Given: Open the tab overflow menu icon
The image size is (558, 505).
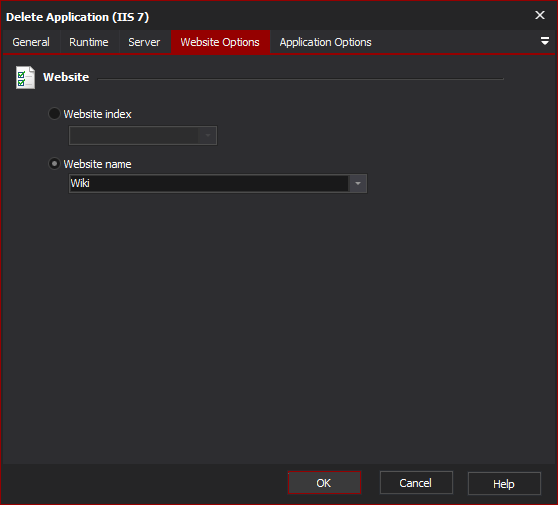Looking at the screenshot, I should [544, 41].
